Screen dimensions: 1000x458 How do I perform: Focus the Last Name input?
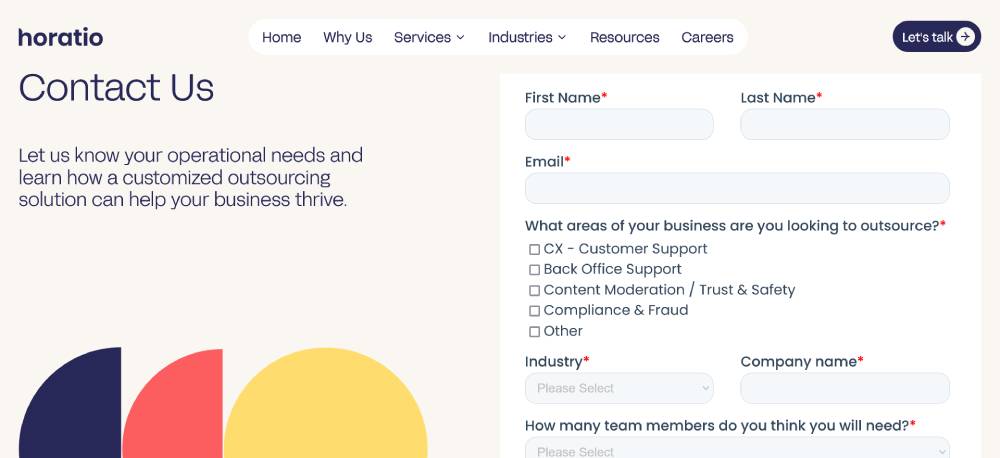point(845,124)
